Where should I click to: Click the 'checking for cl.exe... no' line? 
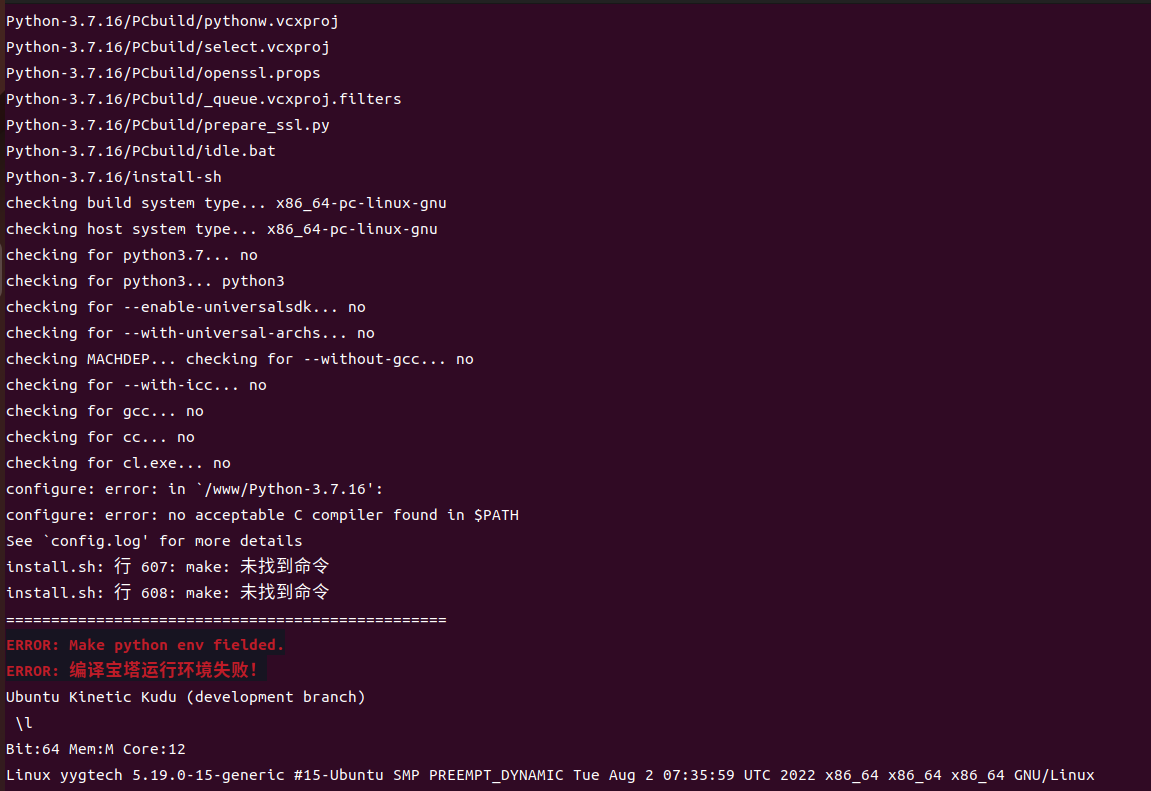118,463
